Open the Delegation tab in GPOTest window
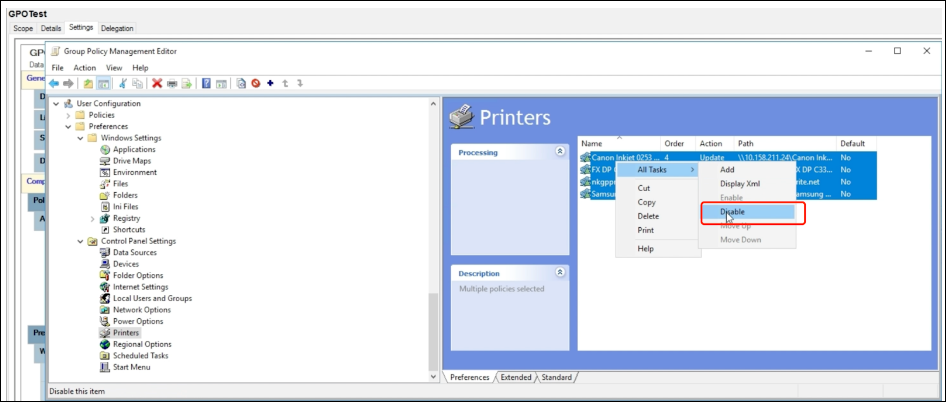The height and width of the screenshot is (402, 946). point(117,28)
